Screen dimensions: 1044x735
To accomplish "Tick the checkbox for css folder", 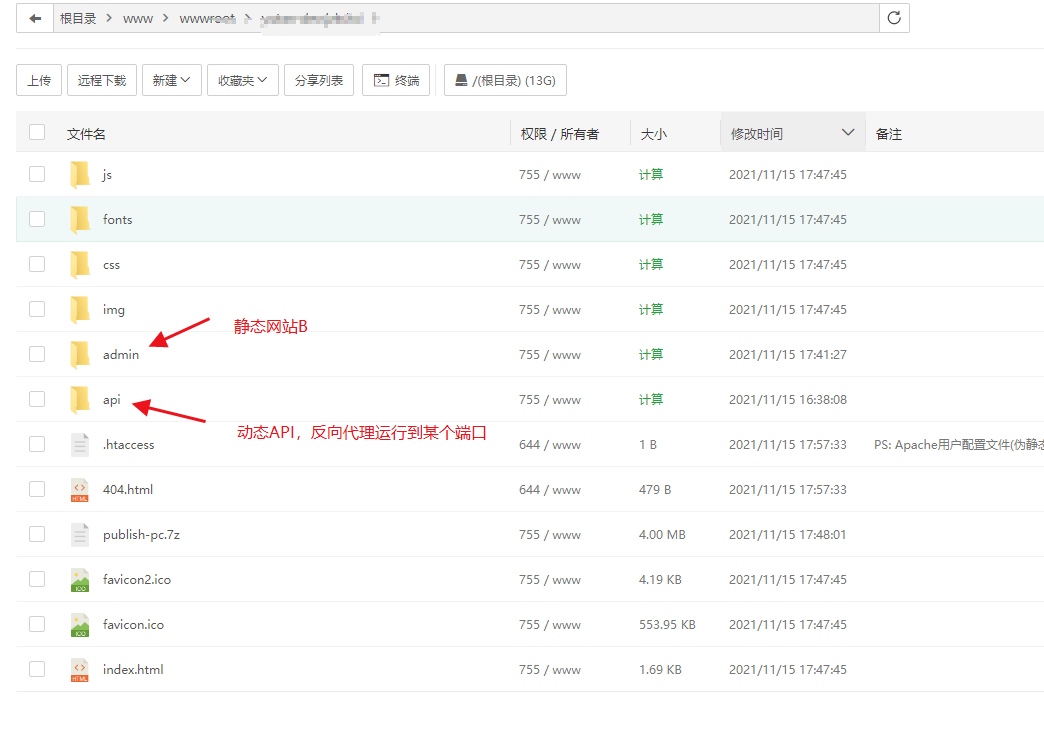I will click(37, 264).
